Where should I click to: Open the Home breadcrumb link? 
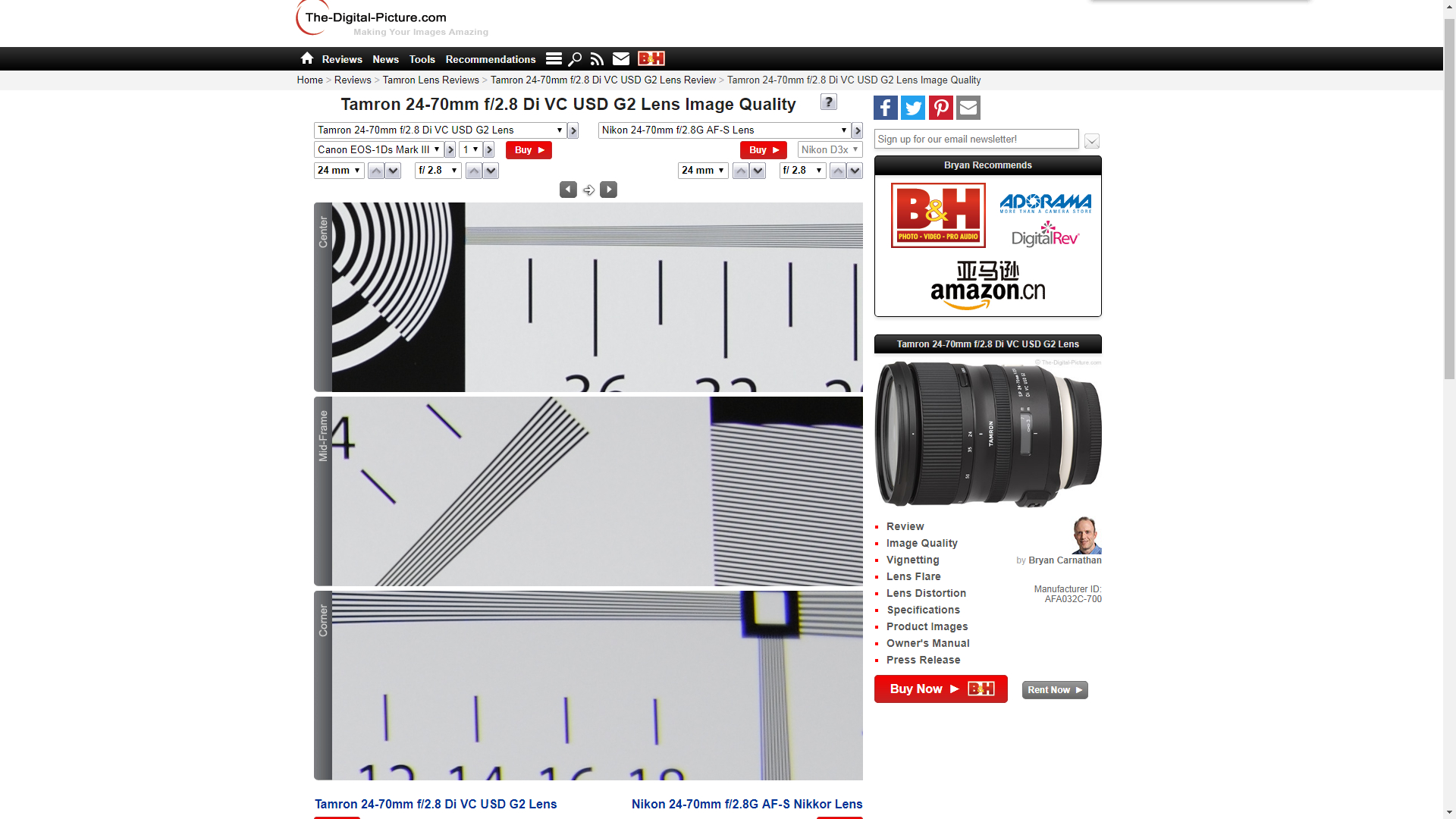pos(309,80)
